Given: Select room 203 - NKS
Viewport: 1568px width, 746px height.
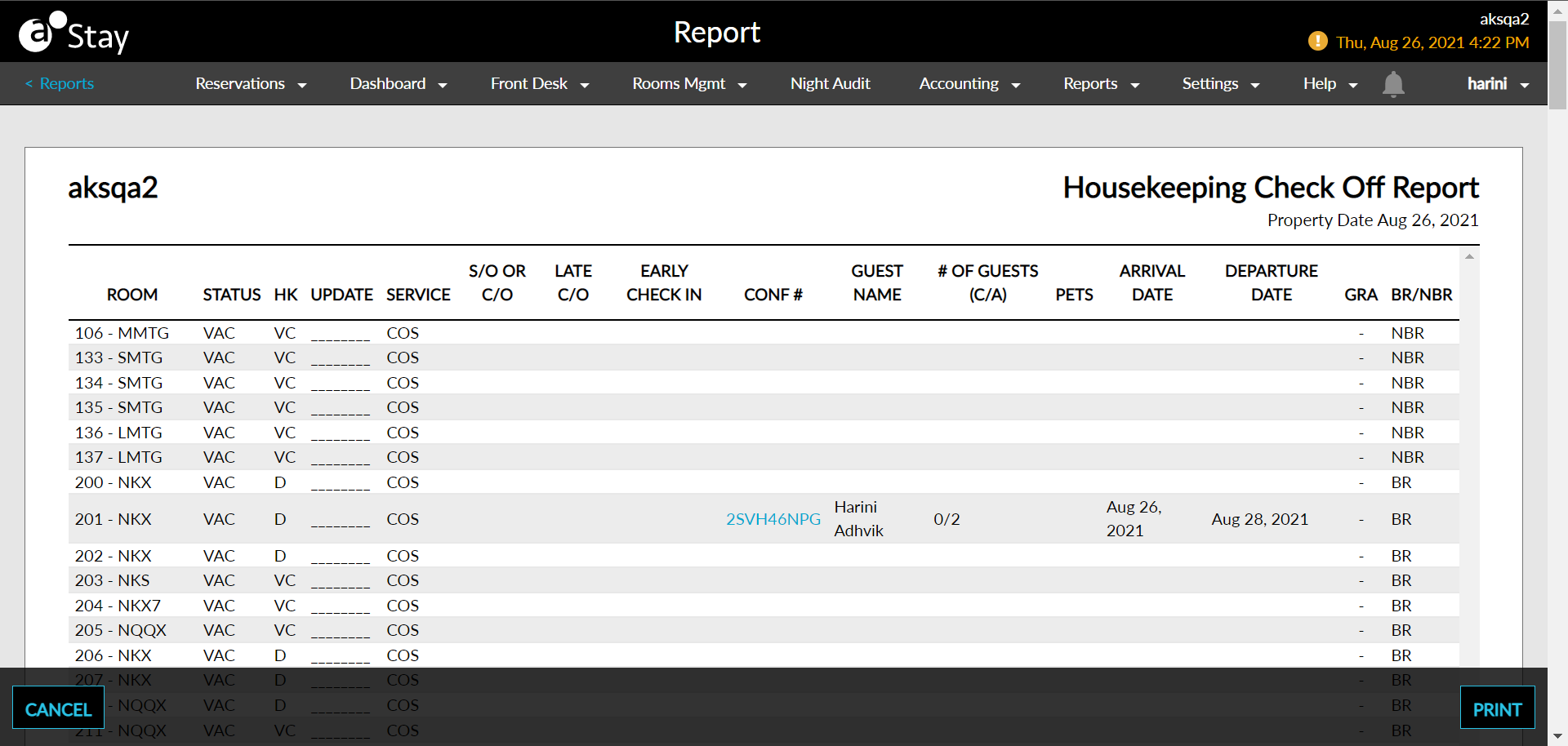Looking at the screenshot, I should coord(764,580).
